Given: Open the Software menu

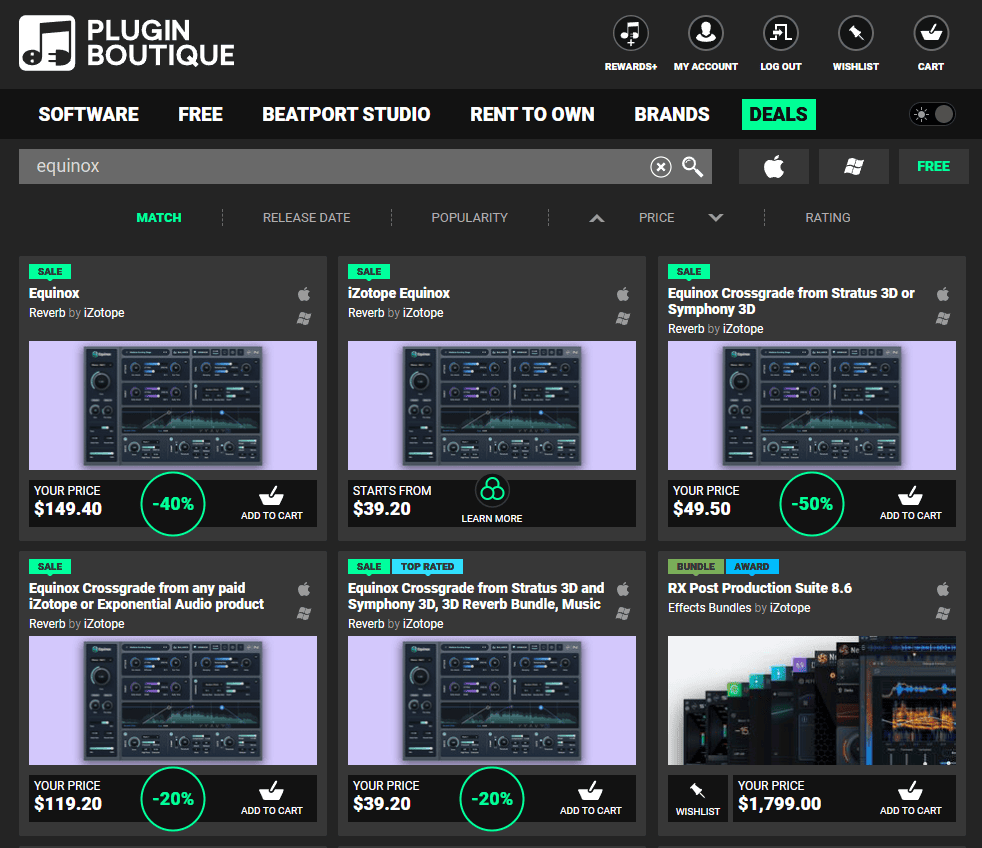Looking at the screenshot, I should tap(89, 115).
